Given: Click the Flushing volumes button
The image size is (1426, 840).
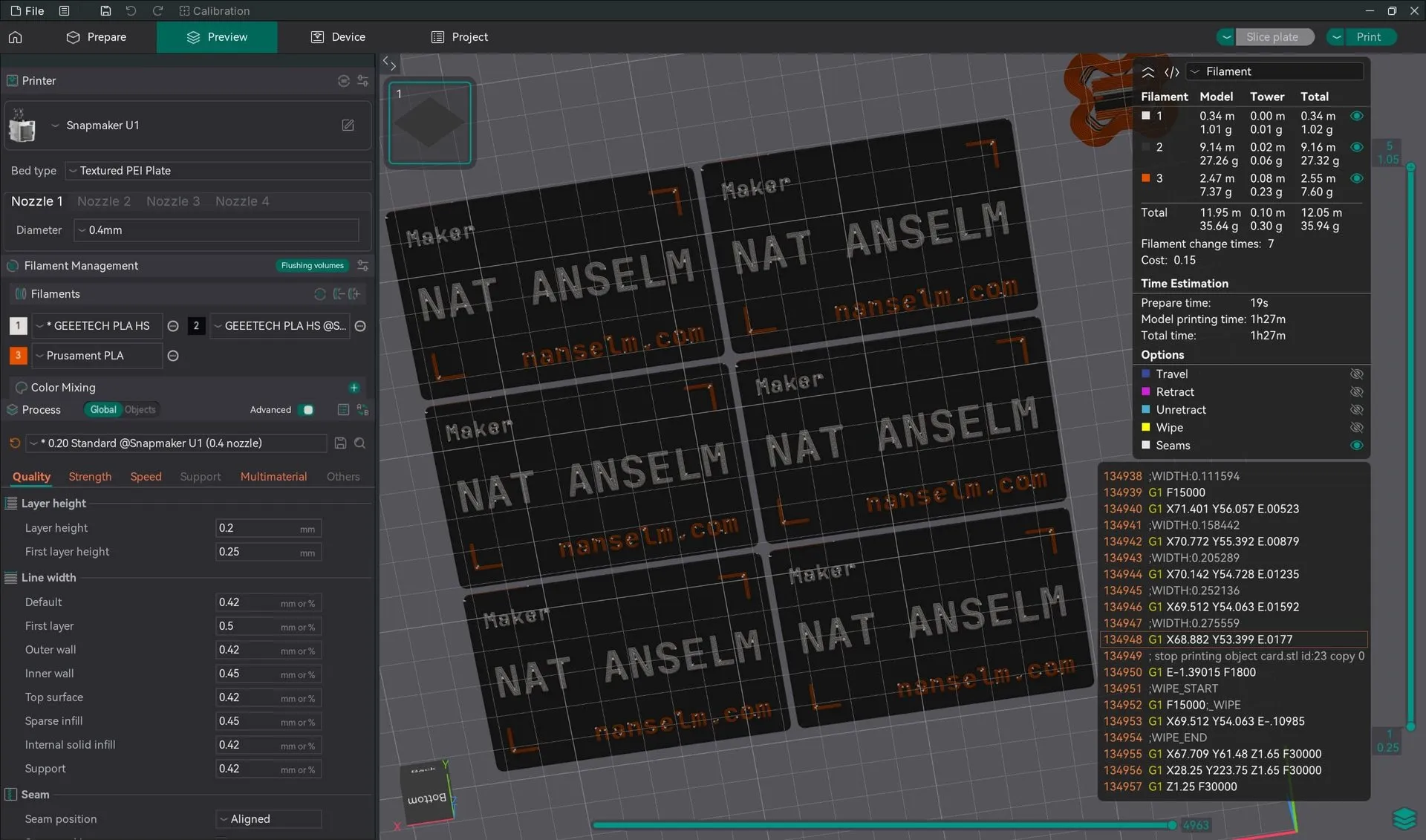Looking at the screenshot, I should [312, 266].
